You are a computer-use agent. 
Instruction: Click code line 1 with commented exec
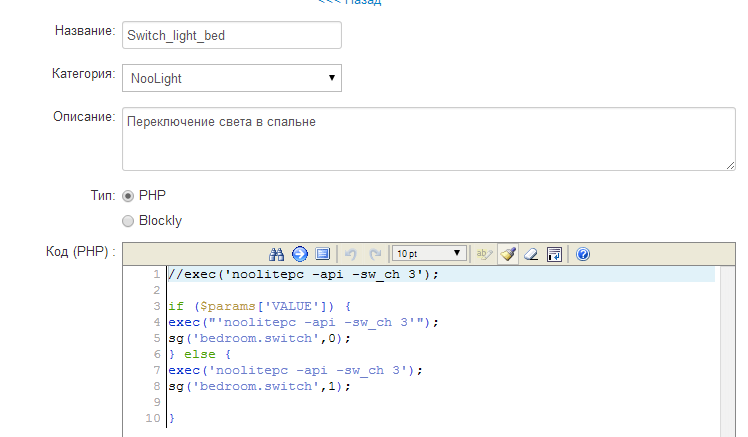(x=303, y=274)
